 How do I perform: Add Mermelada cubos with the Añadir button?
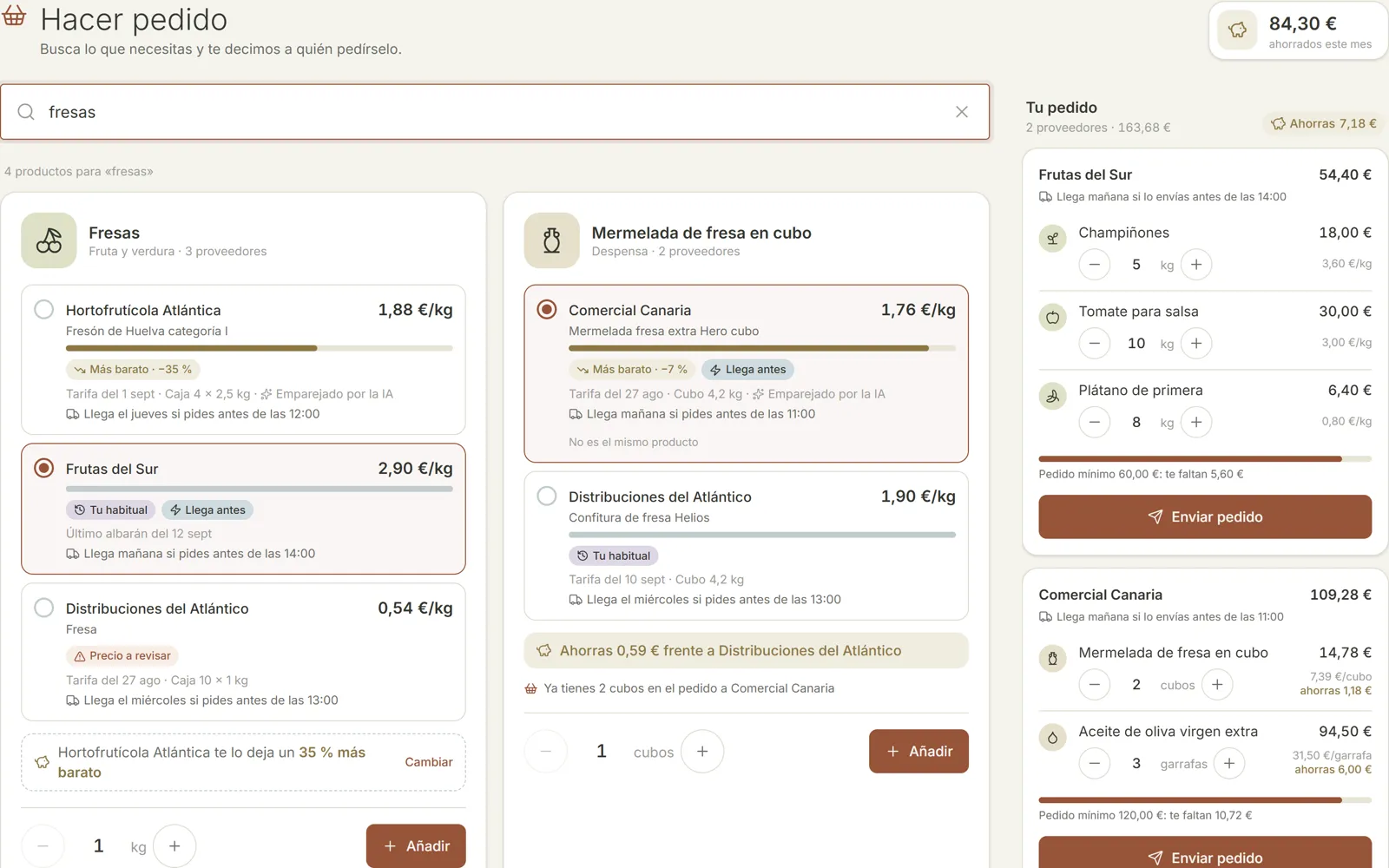pyautogui.click(x=918, y=751)
